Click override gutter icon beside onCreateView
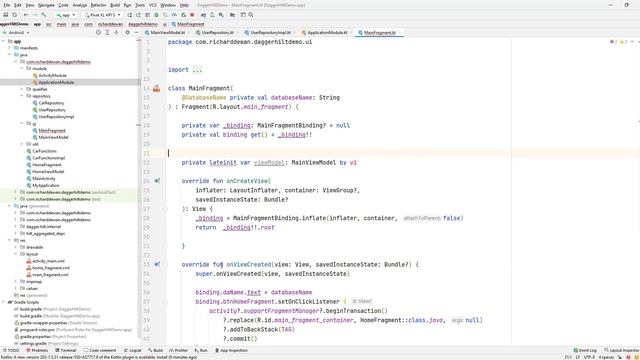Image resolution: width=640 pixels, height=360 pixels. pyautogui.click(x=157, y=181)
